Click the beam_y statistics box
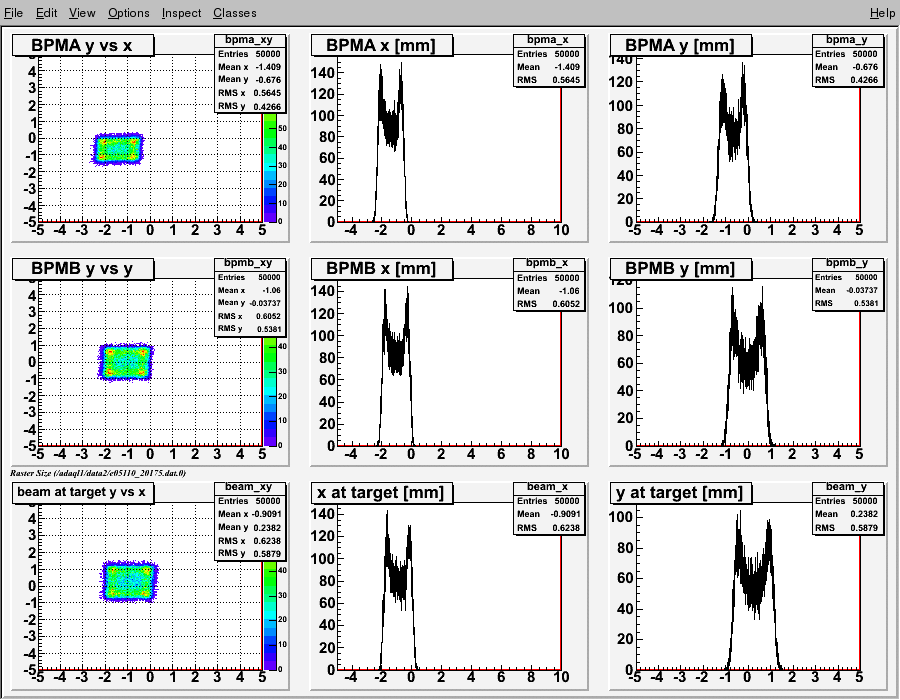 click(x=848, y=508)
